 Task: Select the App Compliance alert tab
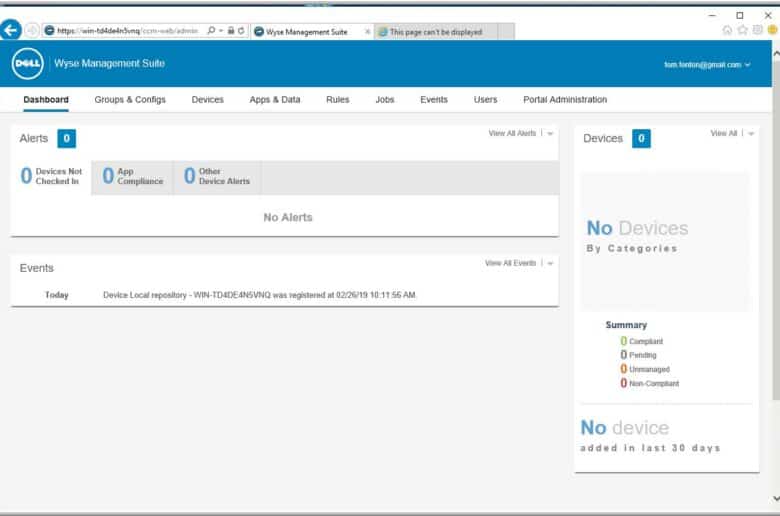133,177
